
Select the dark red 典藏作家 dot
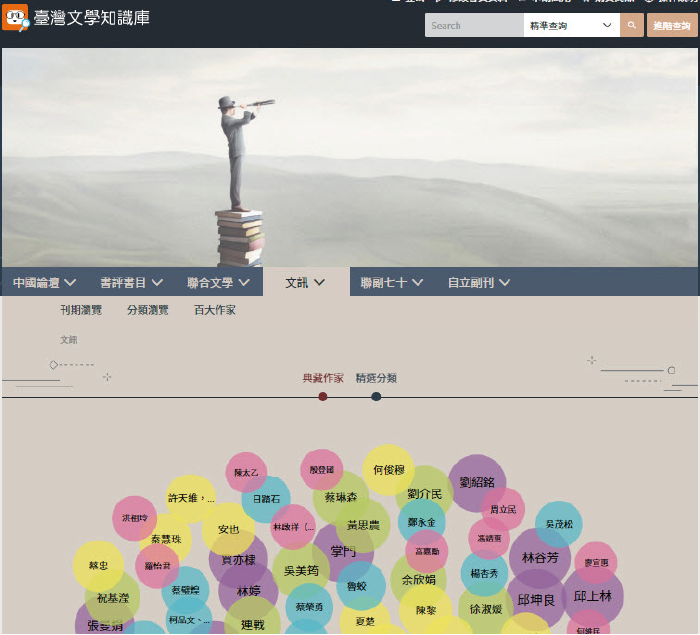[323, 397]
